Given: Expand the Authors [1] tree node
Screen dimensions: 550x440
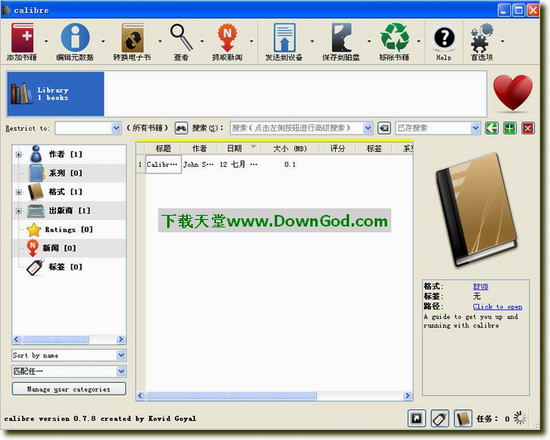Looking at the screenshot, I should click(19, 154).
